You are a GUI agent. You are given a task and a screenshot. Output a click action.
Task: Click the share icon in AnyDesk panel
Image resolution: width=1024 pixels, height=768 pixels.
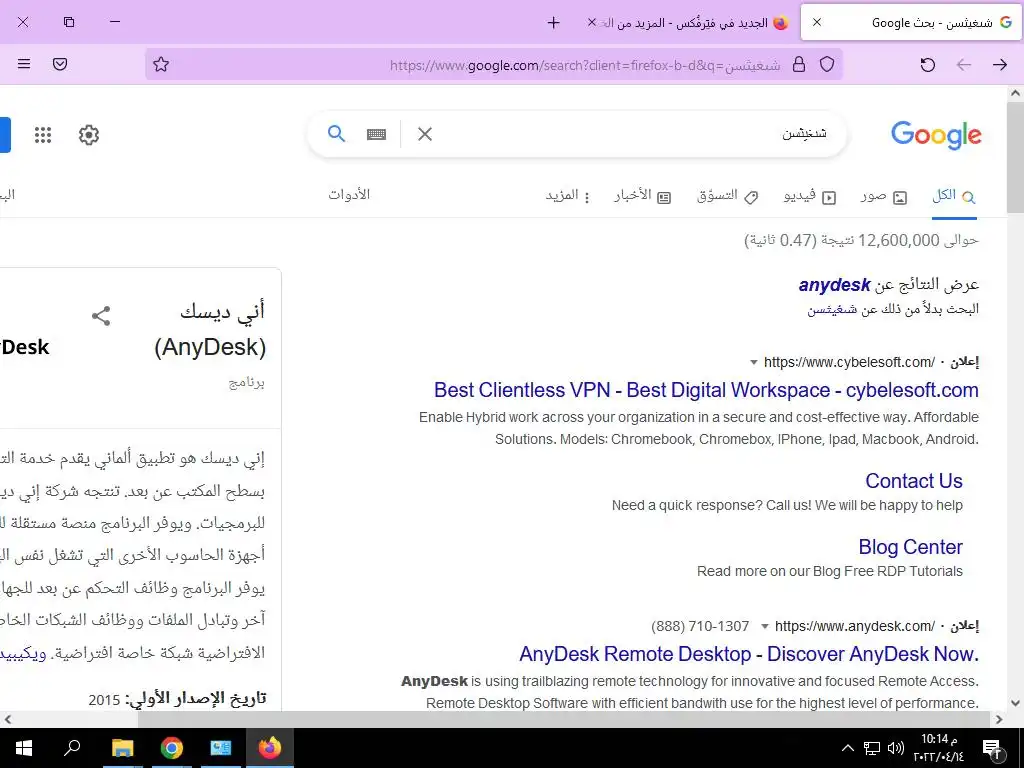[x=101, y=316]
